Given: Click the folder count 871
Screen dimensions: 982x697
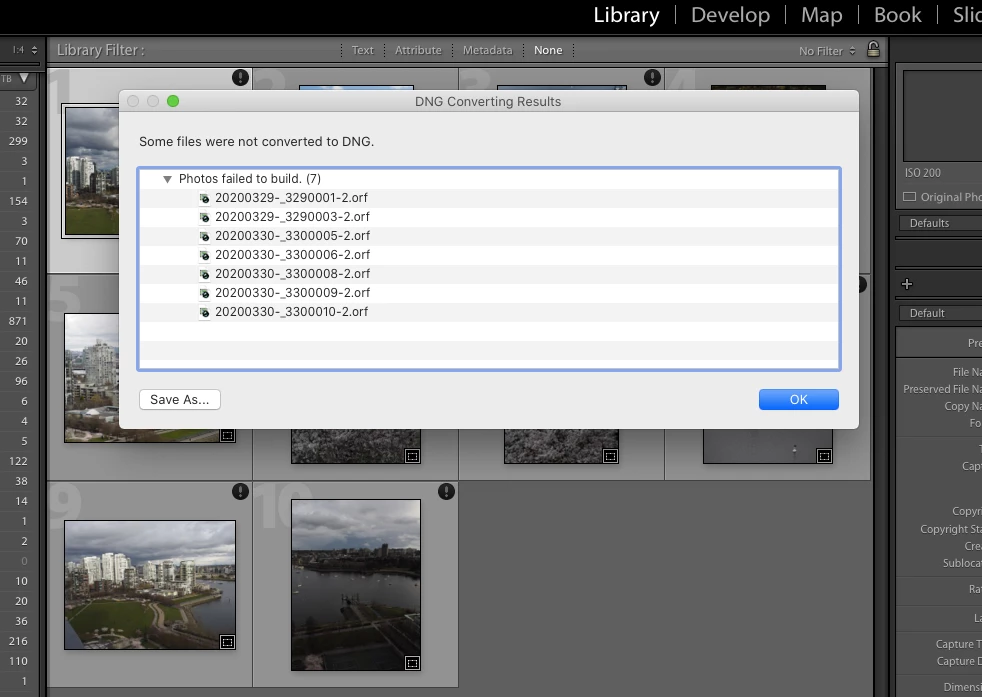Looking at the screenshot, I should 18,321.
